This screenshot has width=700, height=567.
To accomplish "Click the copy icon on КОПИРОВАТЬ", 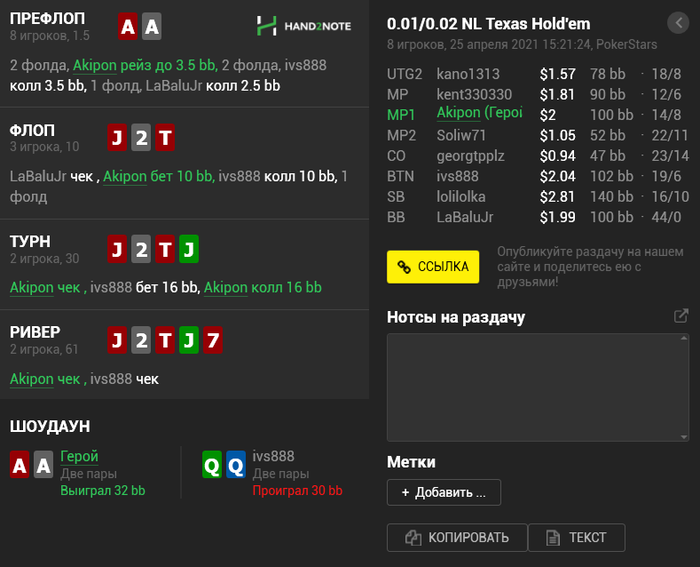I will (413, 538).
